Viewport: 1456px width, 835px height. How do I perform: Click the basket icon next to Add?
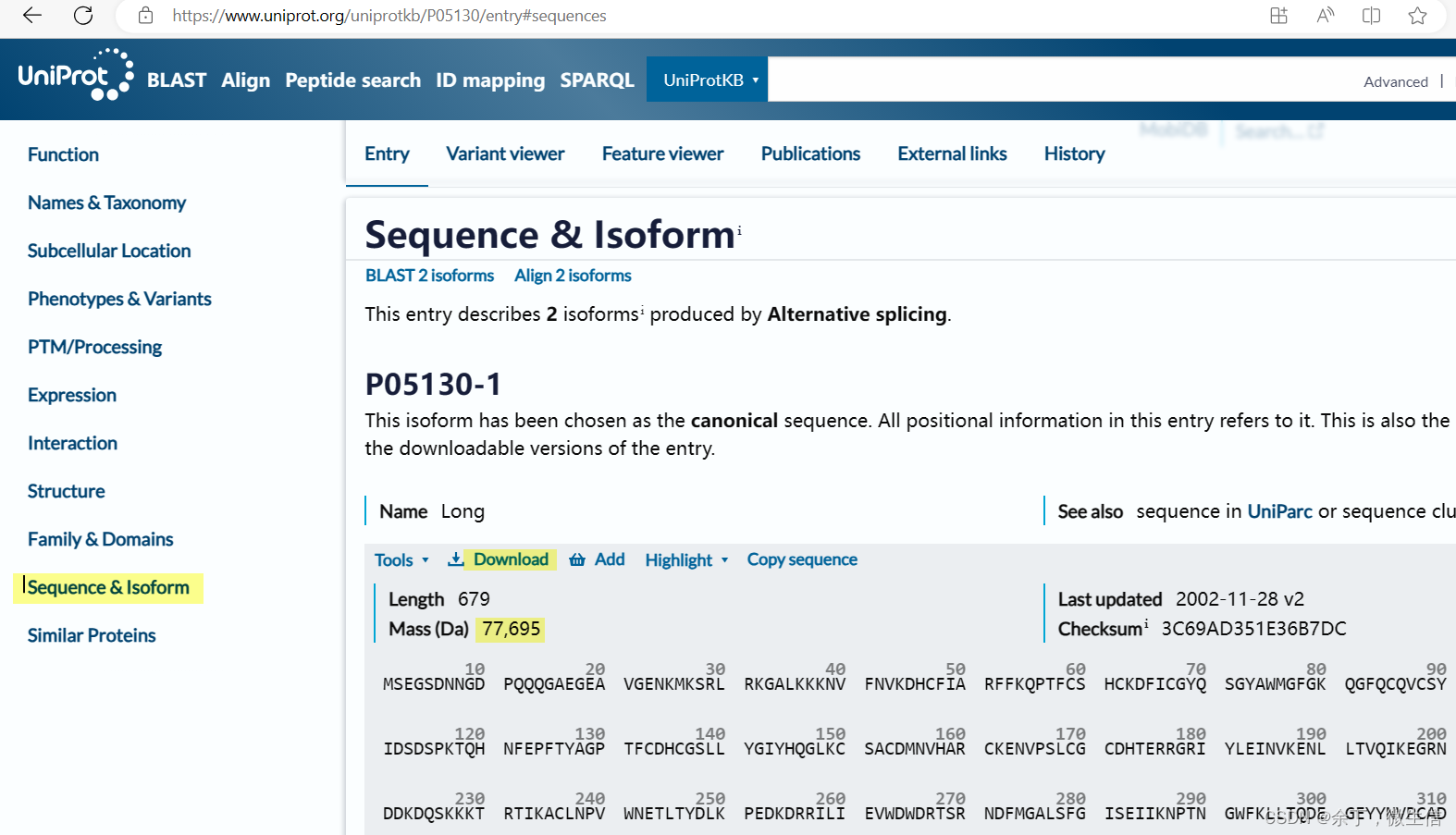[577, 559]
